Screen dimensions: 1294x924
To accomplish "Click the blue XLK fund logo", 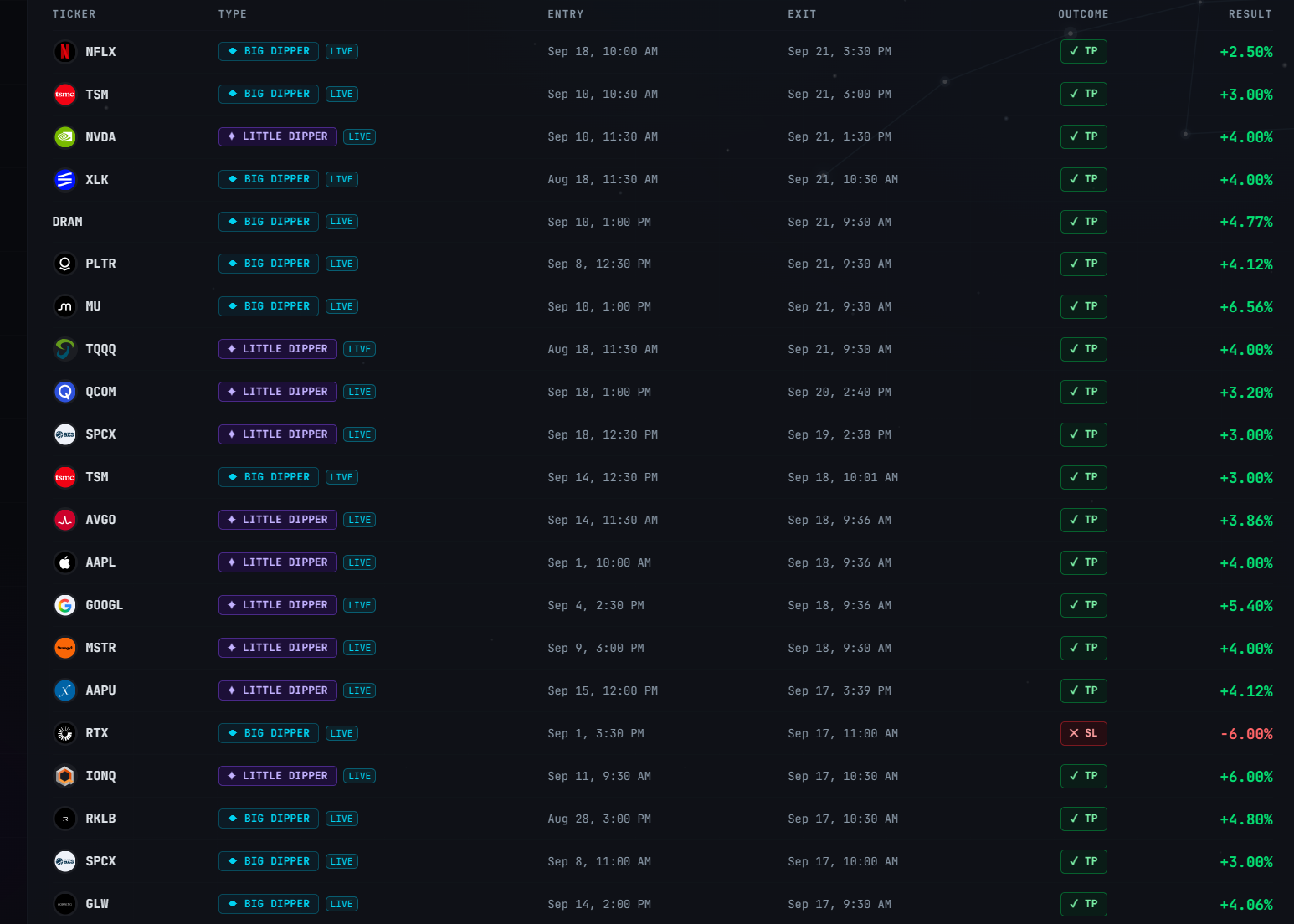I will click(65, 180).
